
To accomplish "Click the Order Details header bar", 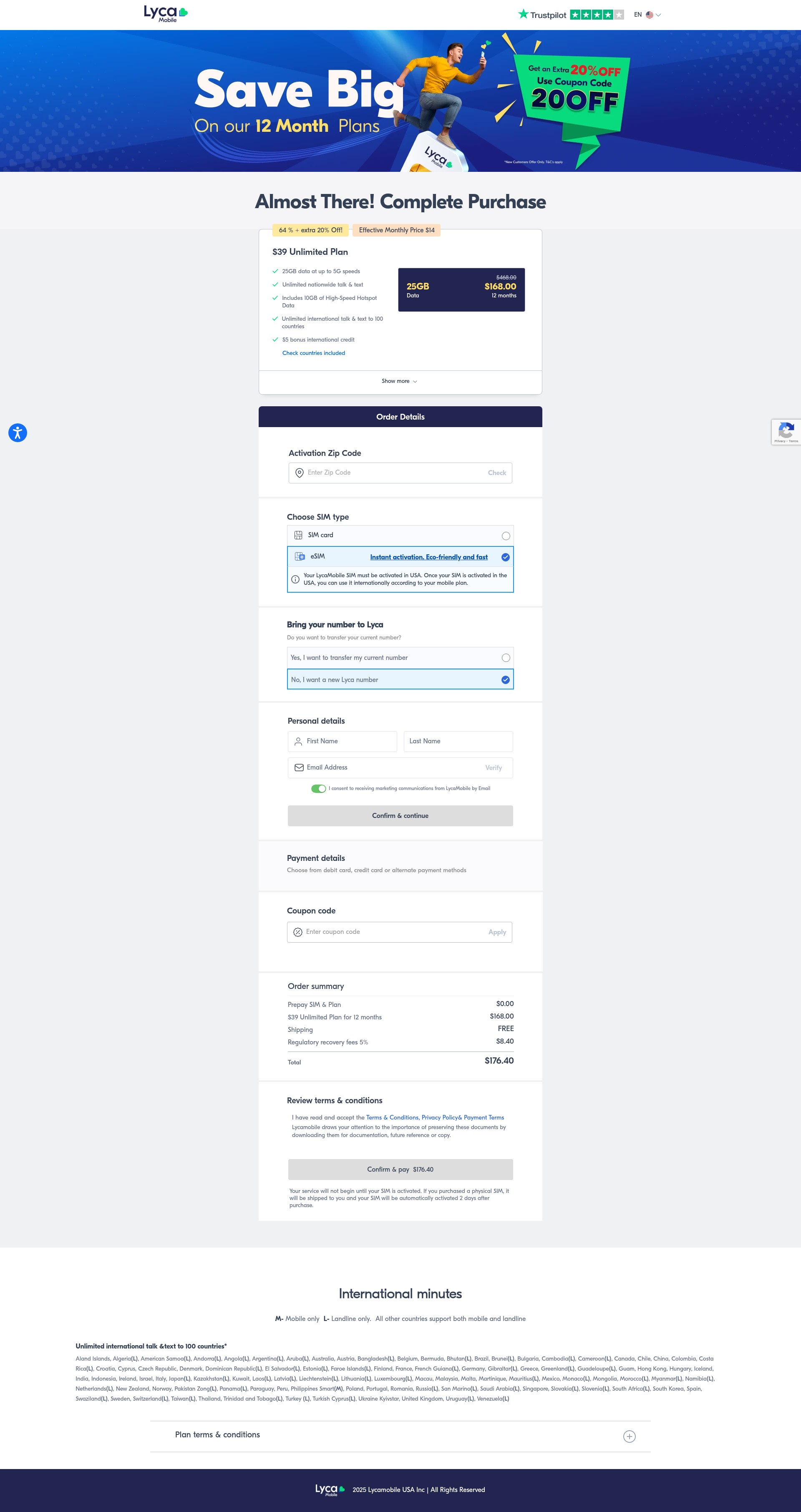I will point(400,417).
